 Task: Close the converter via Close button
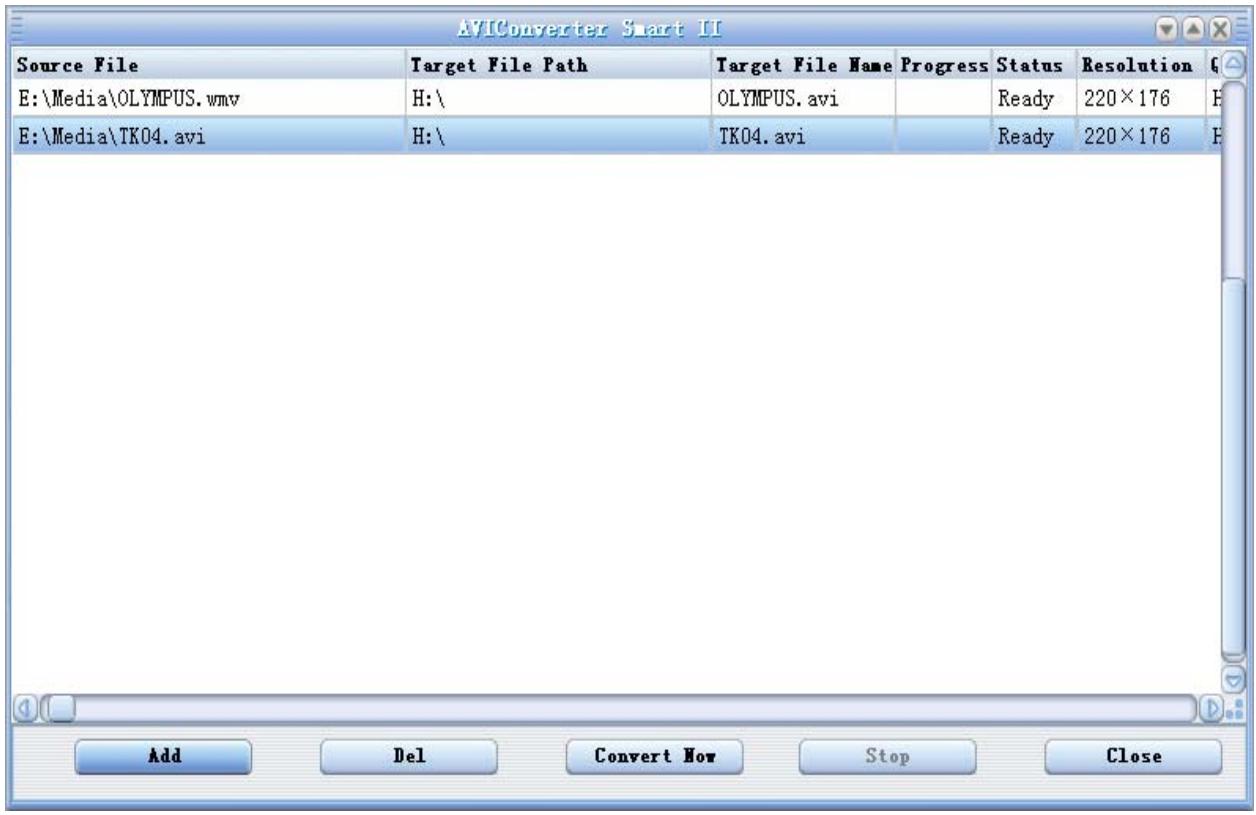click(1133, 757)
